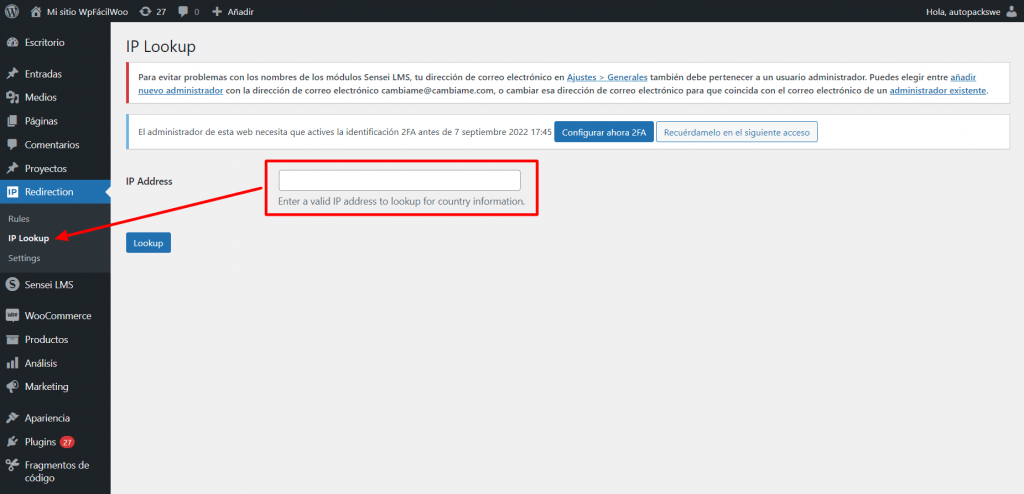Image resolution: width=1024 pixels, height=494 pixels.
Task: Open the updates icon showing 27
Action: click(145, 12)
